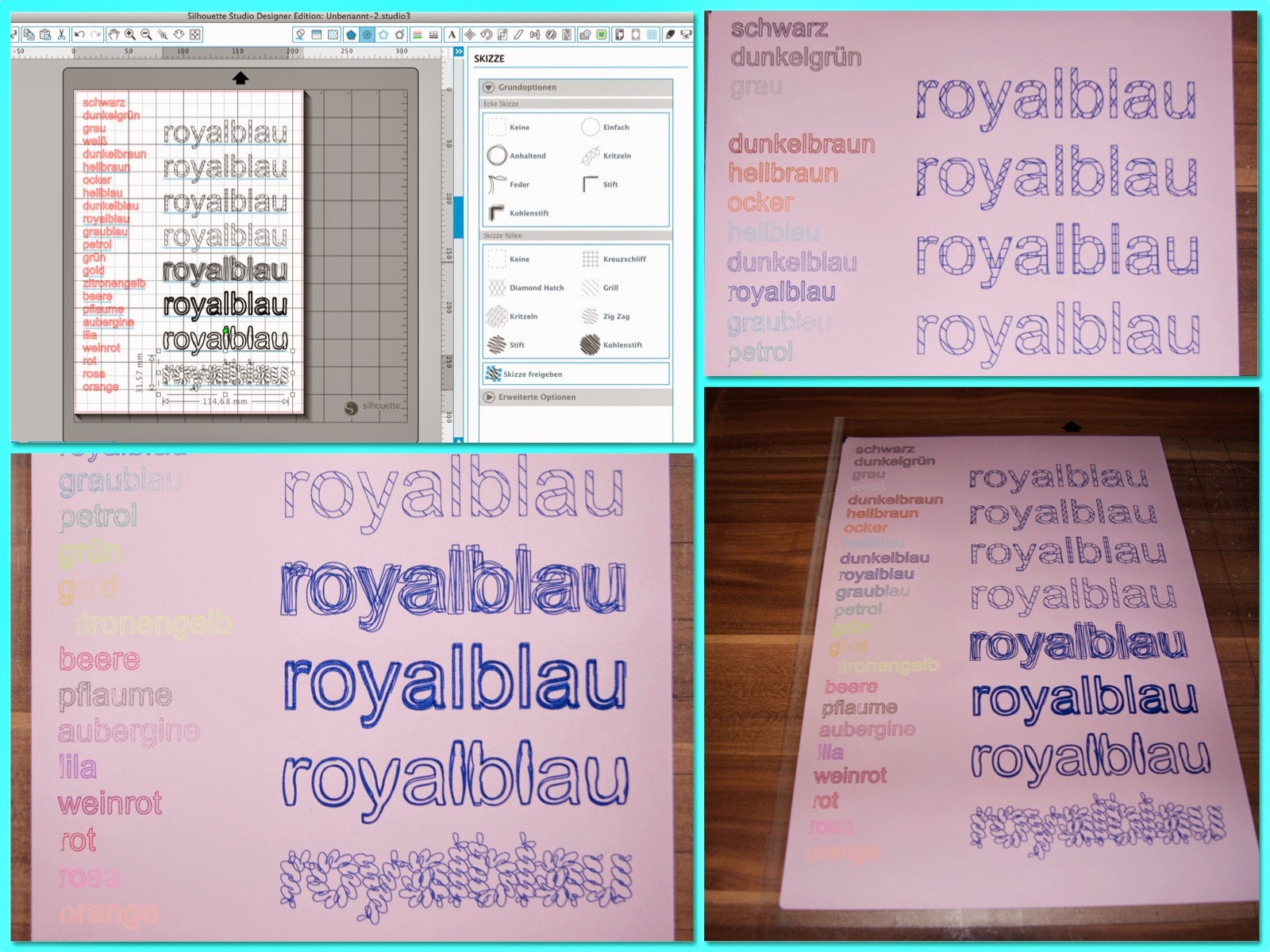1270x952 pixels.
Task: Show the grid settings icon
Action: pyautogui.click(x=652, y=34)
